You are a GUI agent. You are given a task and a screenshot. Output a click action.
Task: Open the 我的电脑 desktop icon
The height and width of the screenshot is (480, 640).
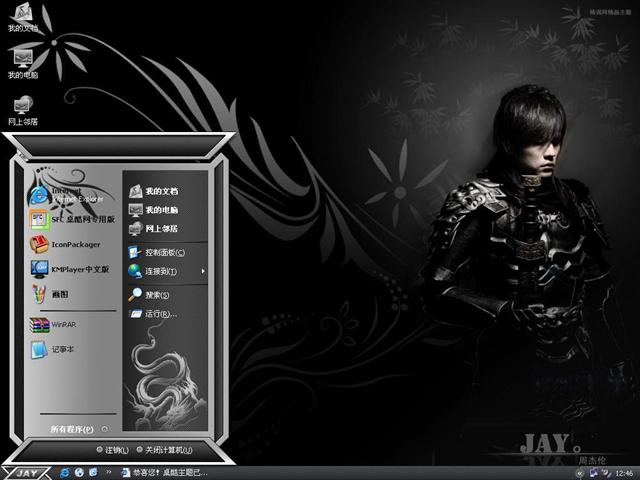[23, 64]
